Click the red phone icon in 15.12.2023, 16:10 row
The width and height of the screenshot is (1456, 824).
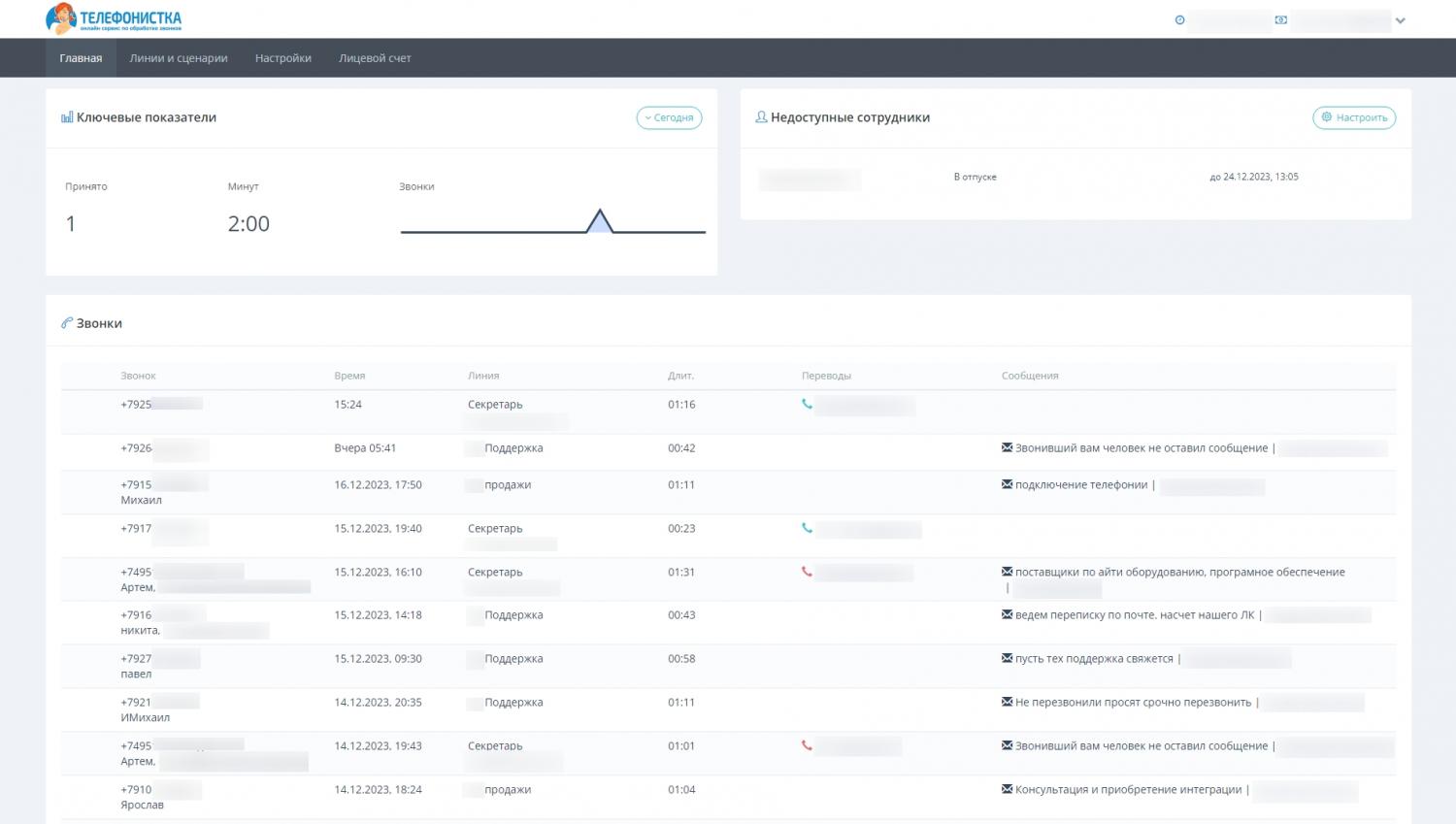coord(807,572)
